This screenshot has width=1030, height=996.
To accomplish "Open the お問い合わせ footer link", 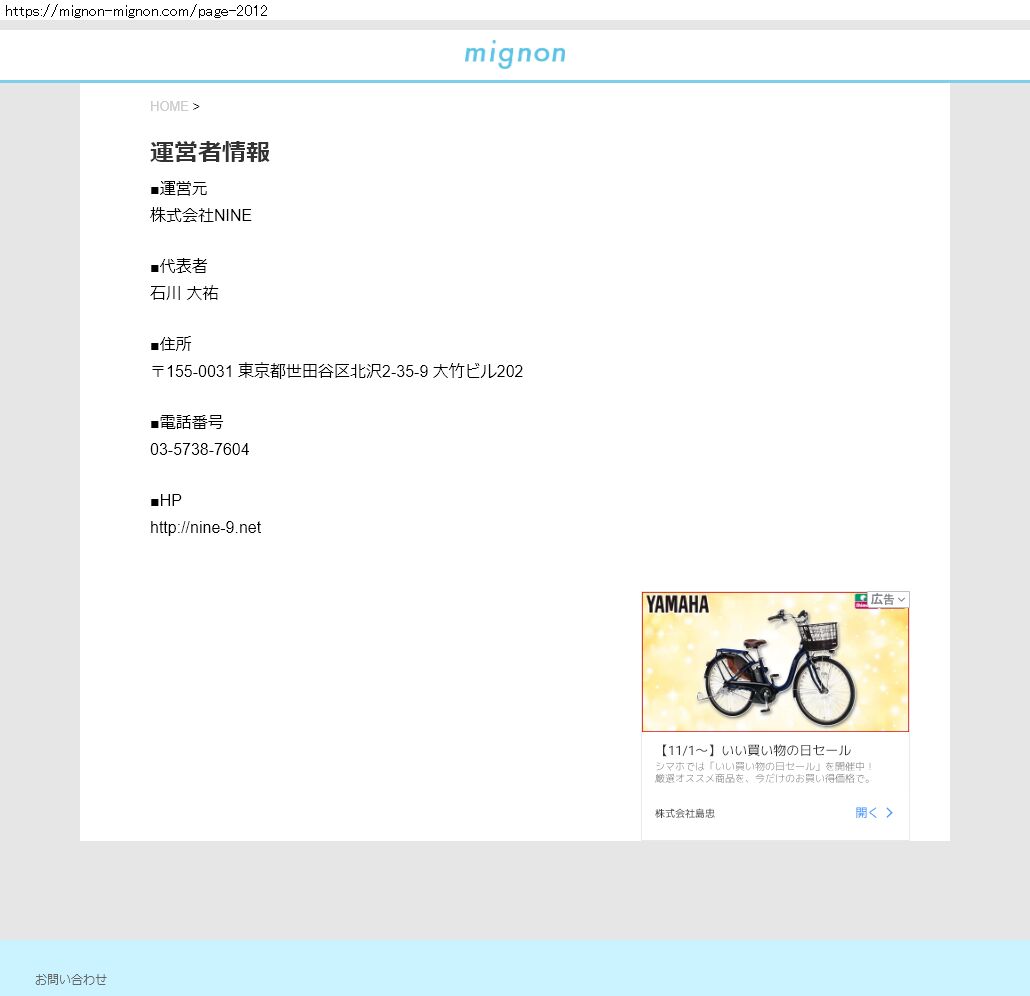I will click(71, 980).
